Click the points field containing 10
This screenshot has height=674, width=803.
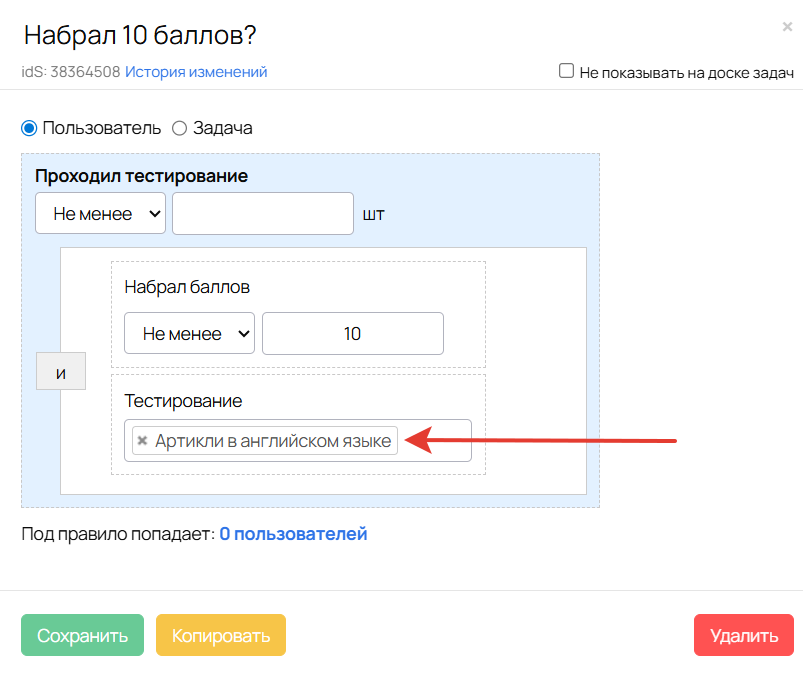pyautogui.click(x=352, y=334)
